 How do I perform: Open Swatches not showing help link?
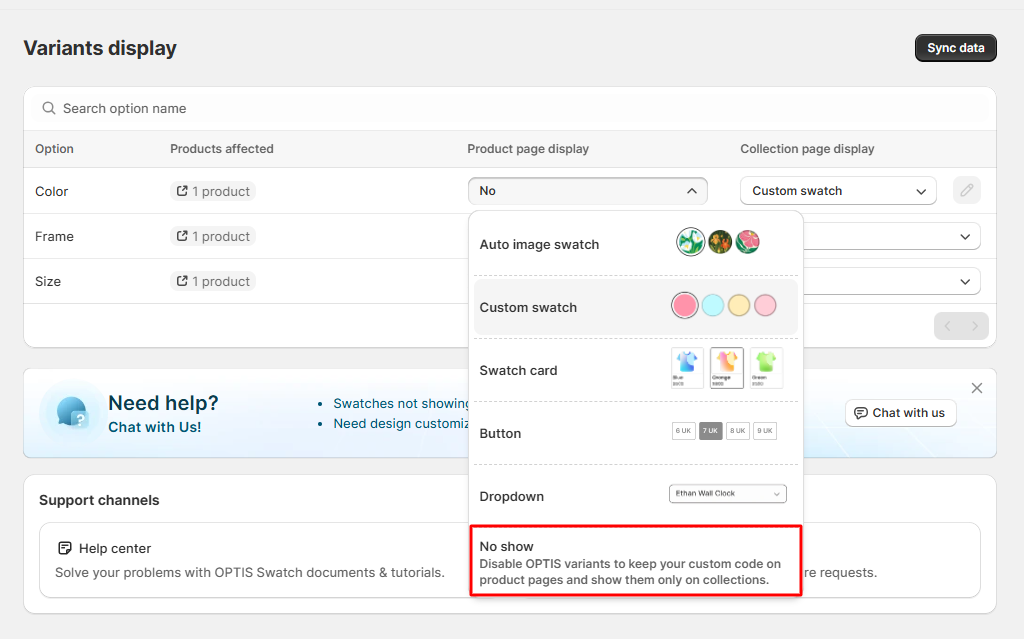(401, 404)
